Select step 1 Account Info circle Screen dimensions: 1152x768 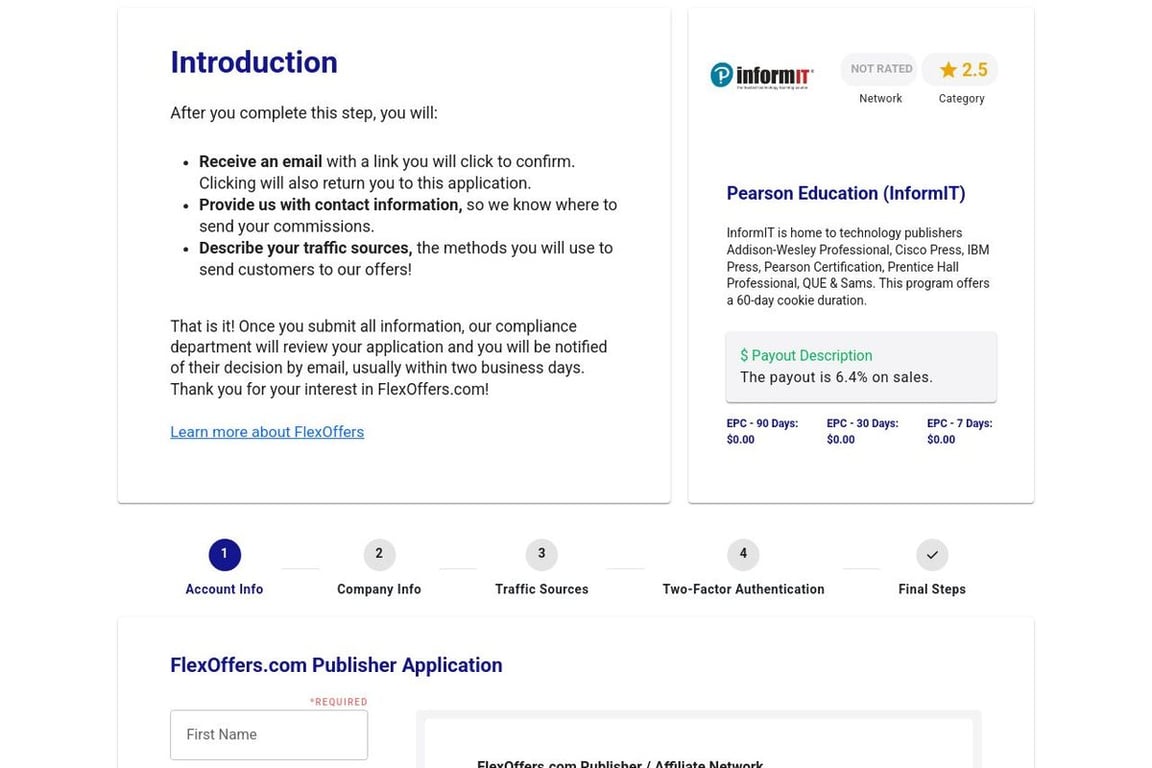pos(224,555)
